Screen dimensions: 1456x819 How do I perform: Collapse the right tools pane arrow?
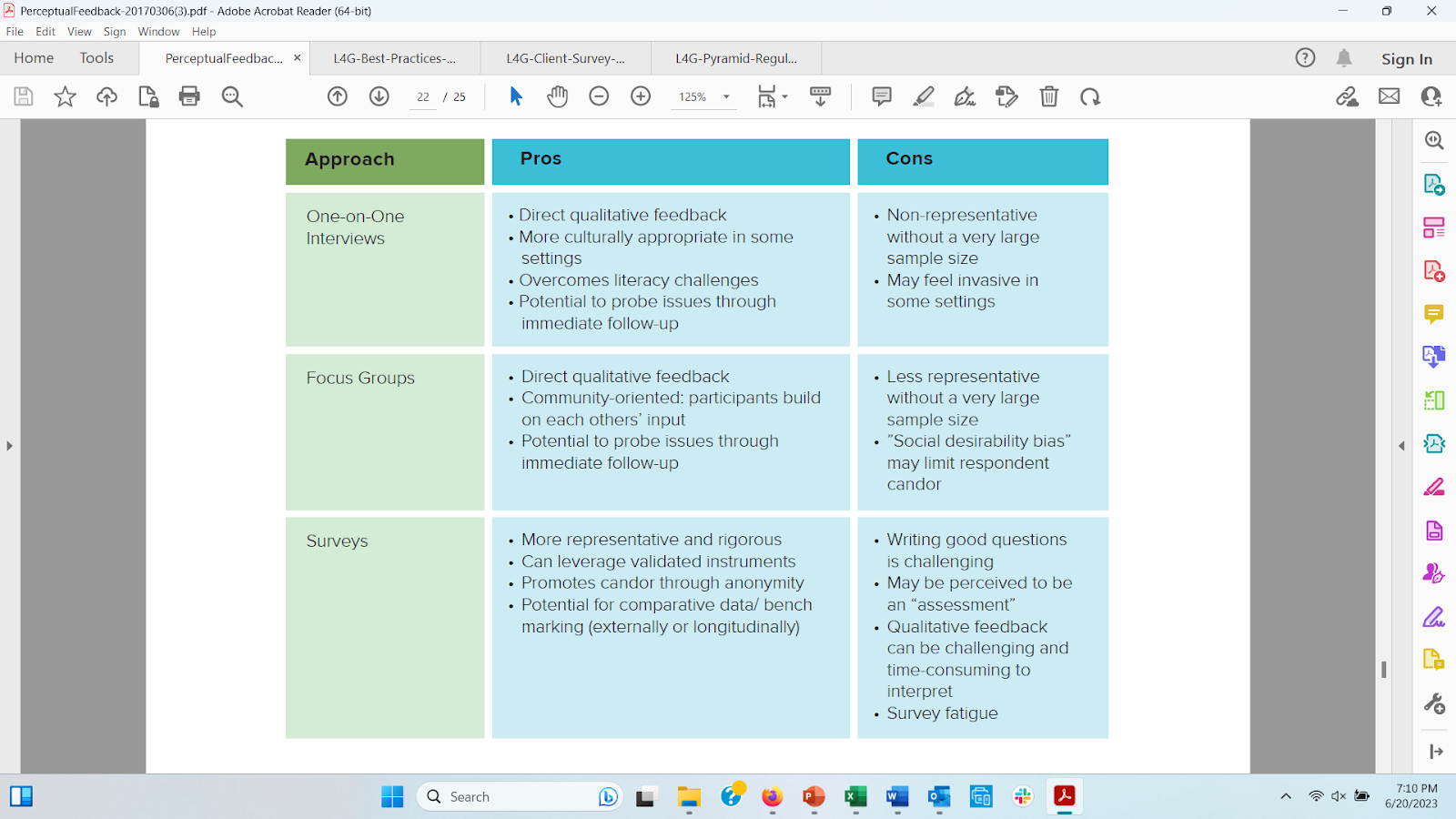(1401, 446)
